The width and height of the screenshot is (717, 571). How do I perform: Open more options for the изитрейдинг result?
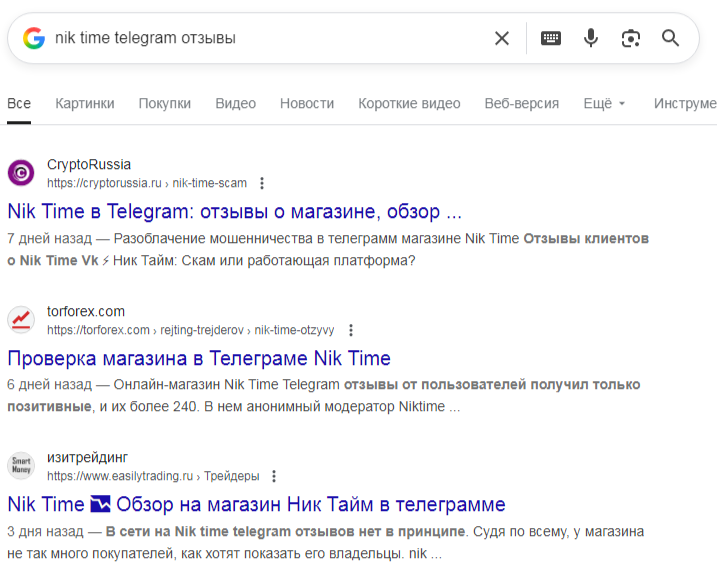click(x=274, y=476)
